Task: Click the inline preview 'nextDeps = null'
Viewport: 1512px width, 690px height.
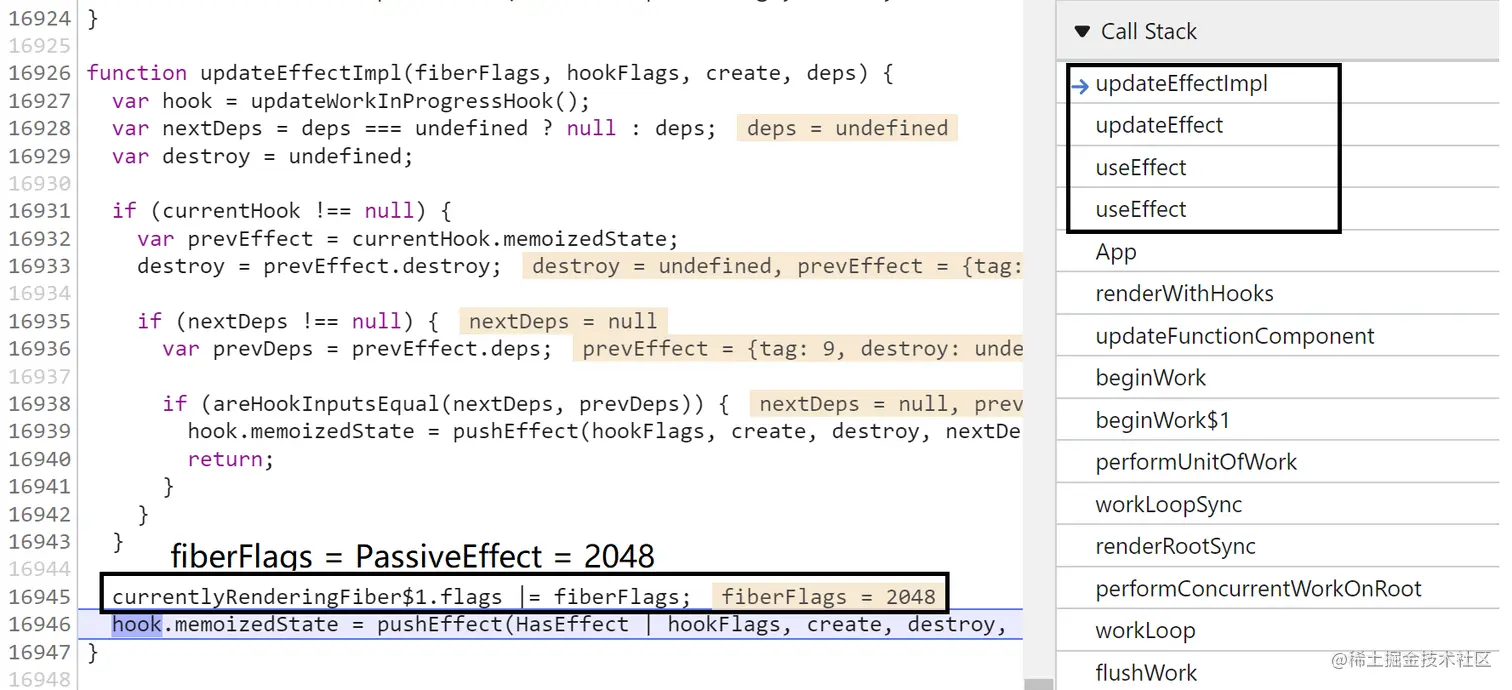Action: [x=563, y=320]
